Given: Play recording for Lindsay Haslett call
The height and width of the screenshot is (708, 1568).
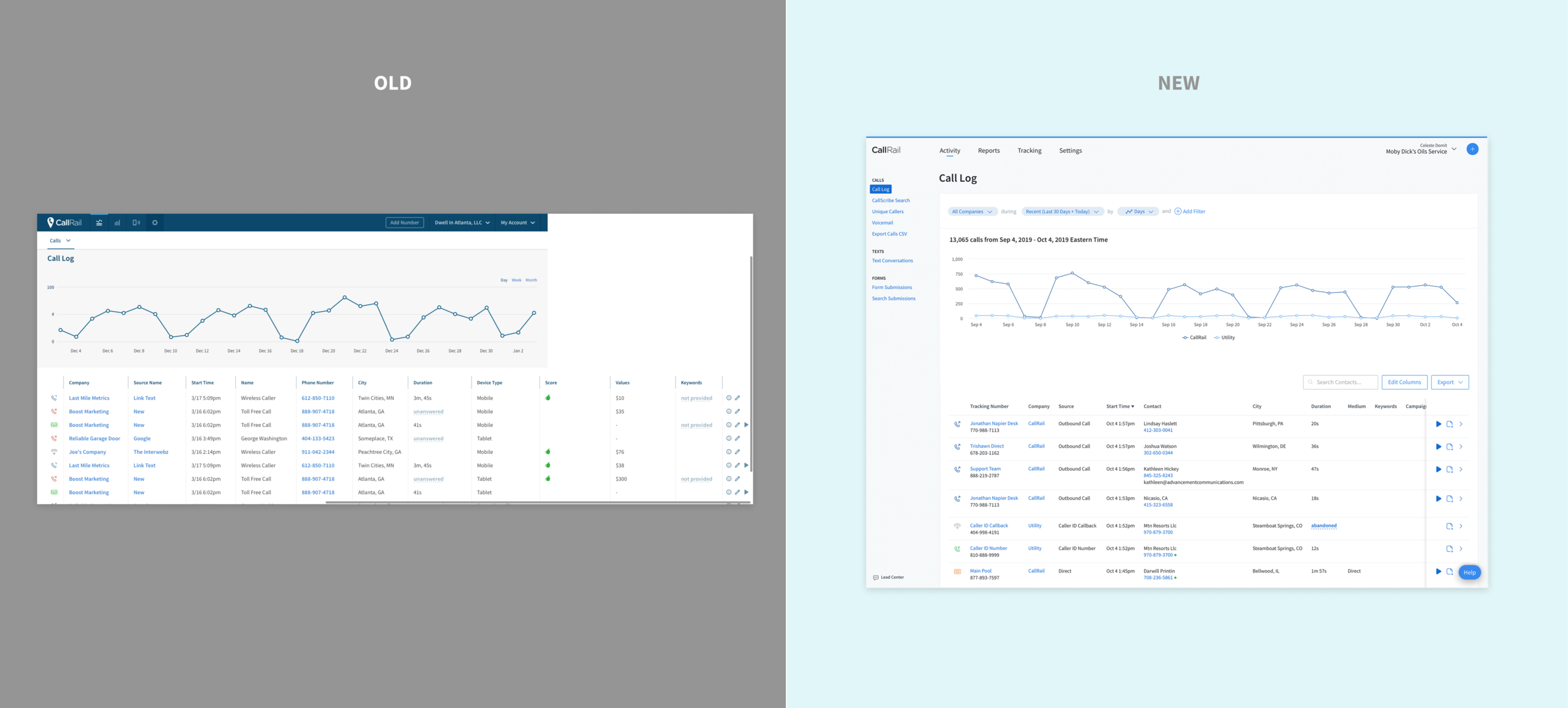Looking at the screenshot, I should point(1438,425).
